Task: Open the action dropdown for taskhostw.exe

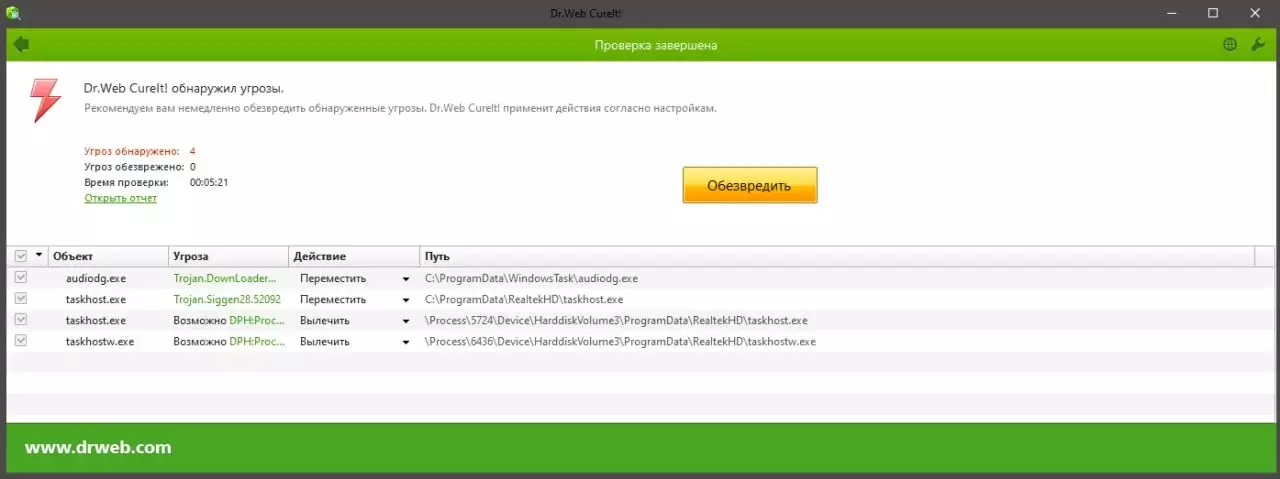Action: coord(406,342)
